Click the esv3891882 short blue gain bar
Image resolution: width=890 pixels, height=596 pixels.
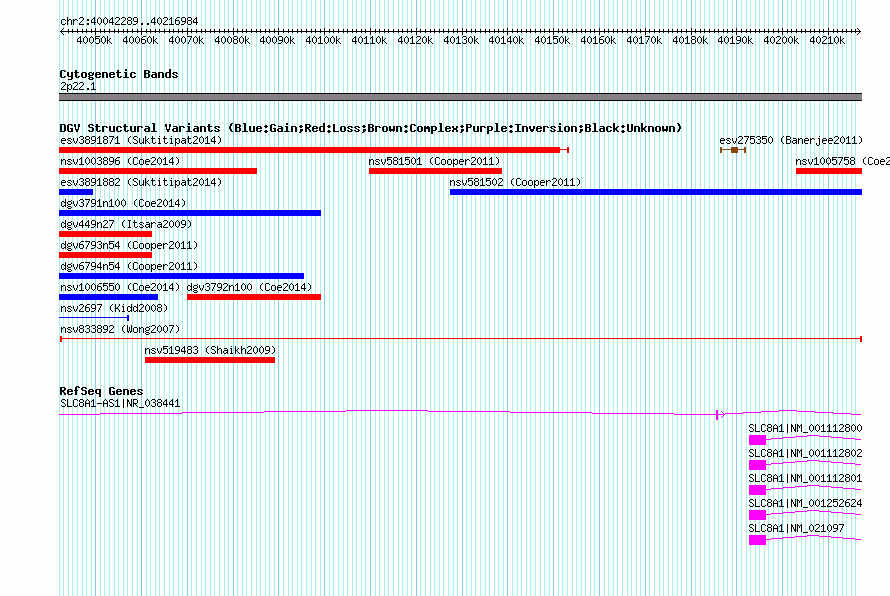tap(76, 192)
